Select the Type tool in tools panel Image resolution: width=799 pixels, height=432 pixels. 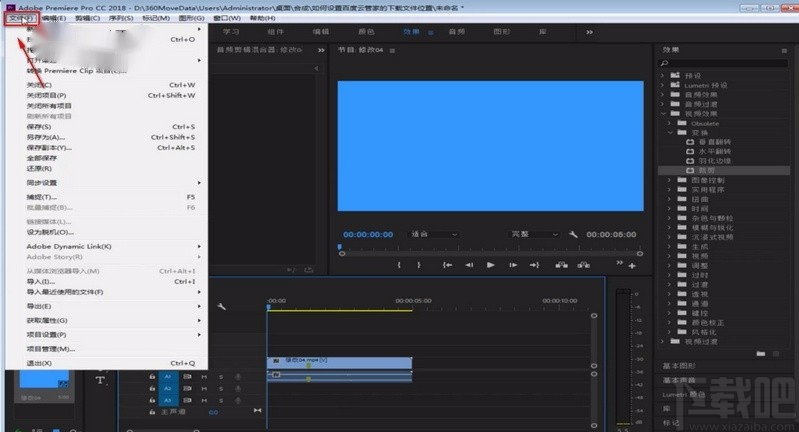click(101, 379)
